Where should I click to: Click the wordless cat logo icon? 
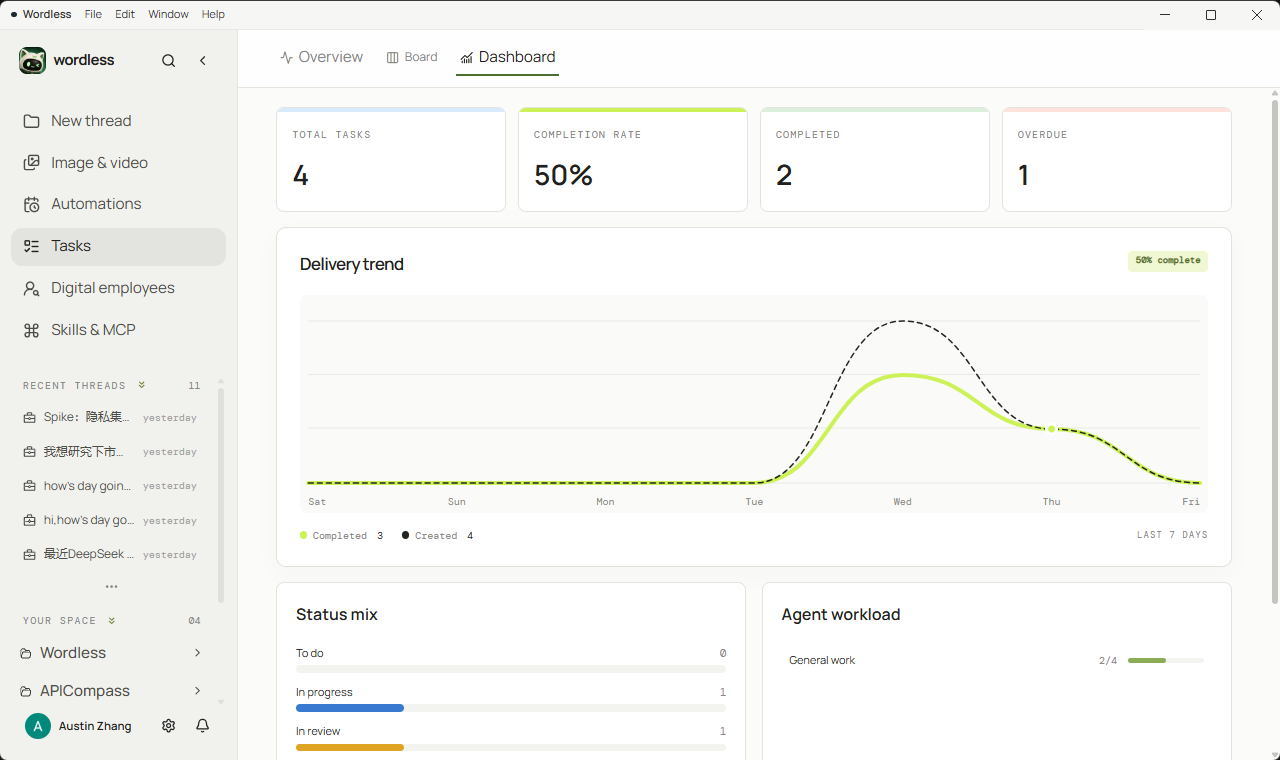coord(32,60)
